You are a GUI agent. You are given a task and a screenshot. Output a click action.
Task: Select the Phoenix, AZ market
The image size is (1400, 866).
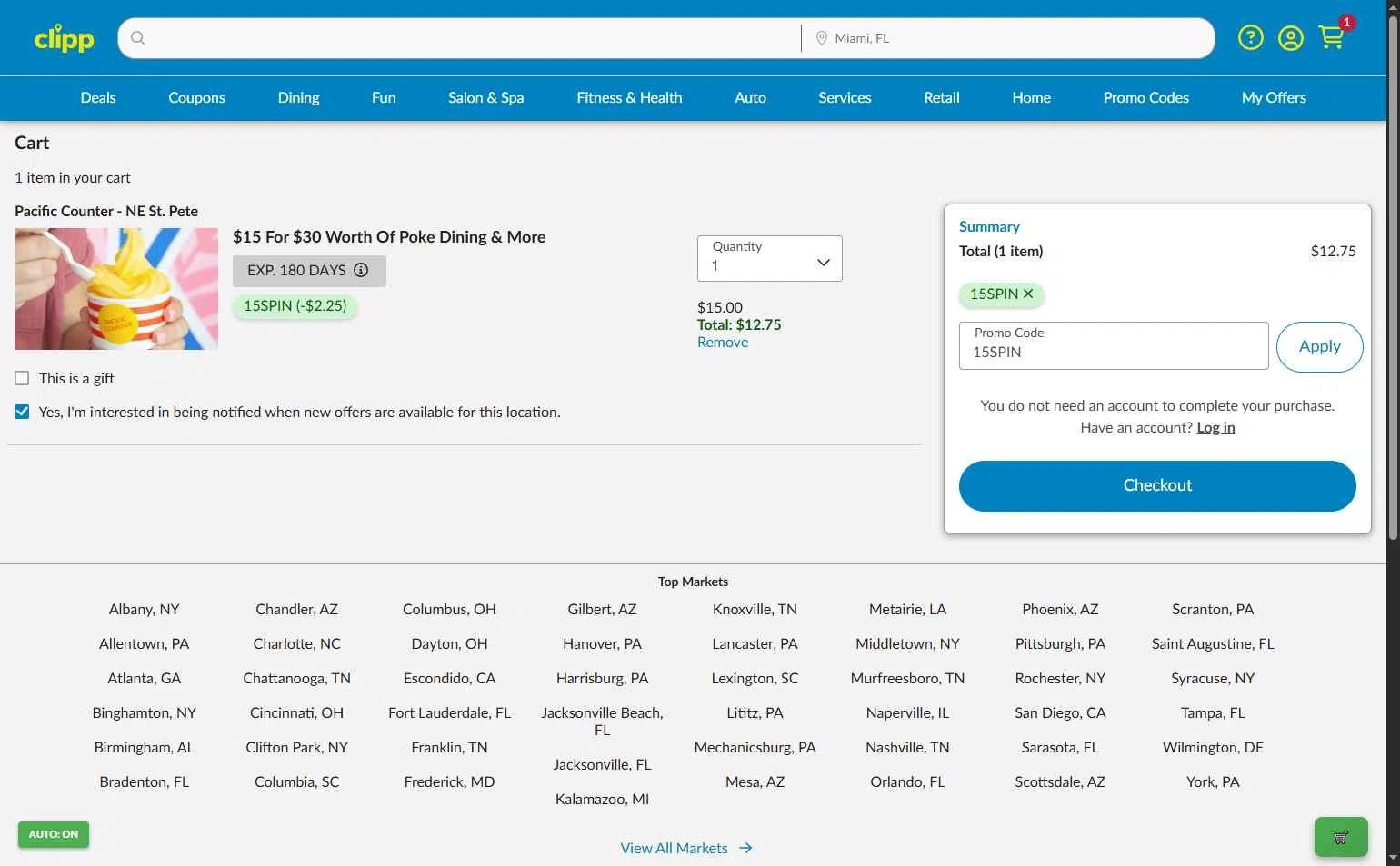point(1061,609)
